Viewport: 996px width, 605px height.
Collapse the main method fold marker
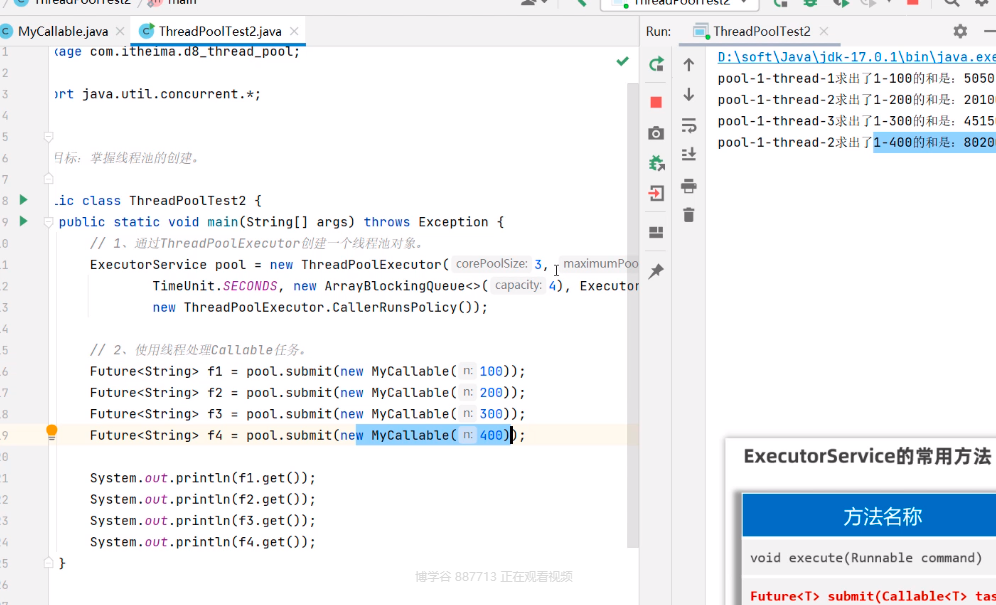coord(48,222)
